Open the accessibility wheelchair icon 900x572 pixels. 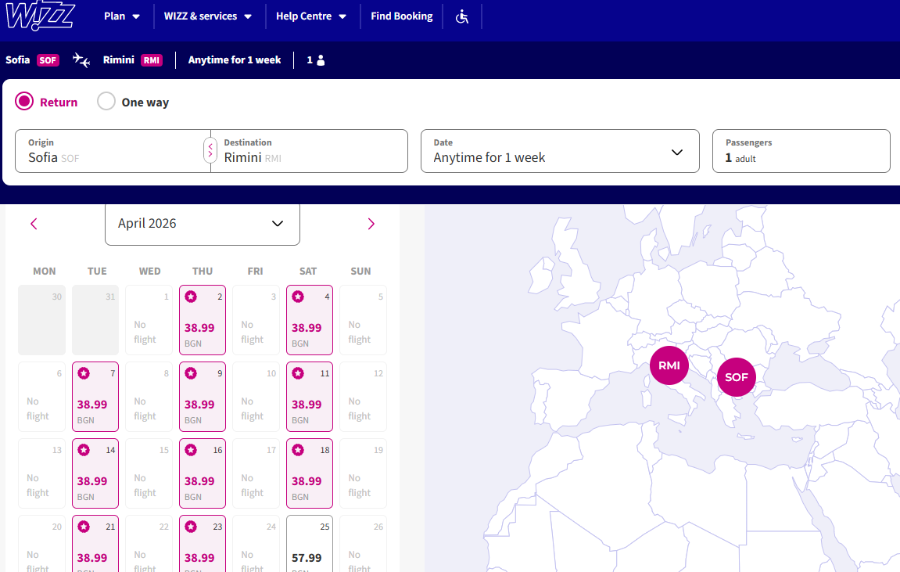pyautogui.click(x=462, y=17)
